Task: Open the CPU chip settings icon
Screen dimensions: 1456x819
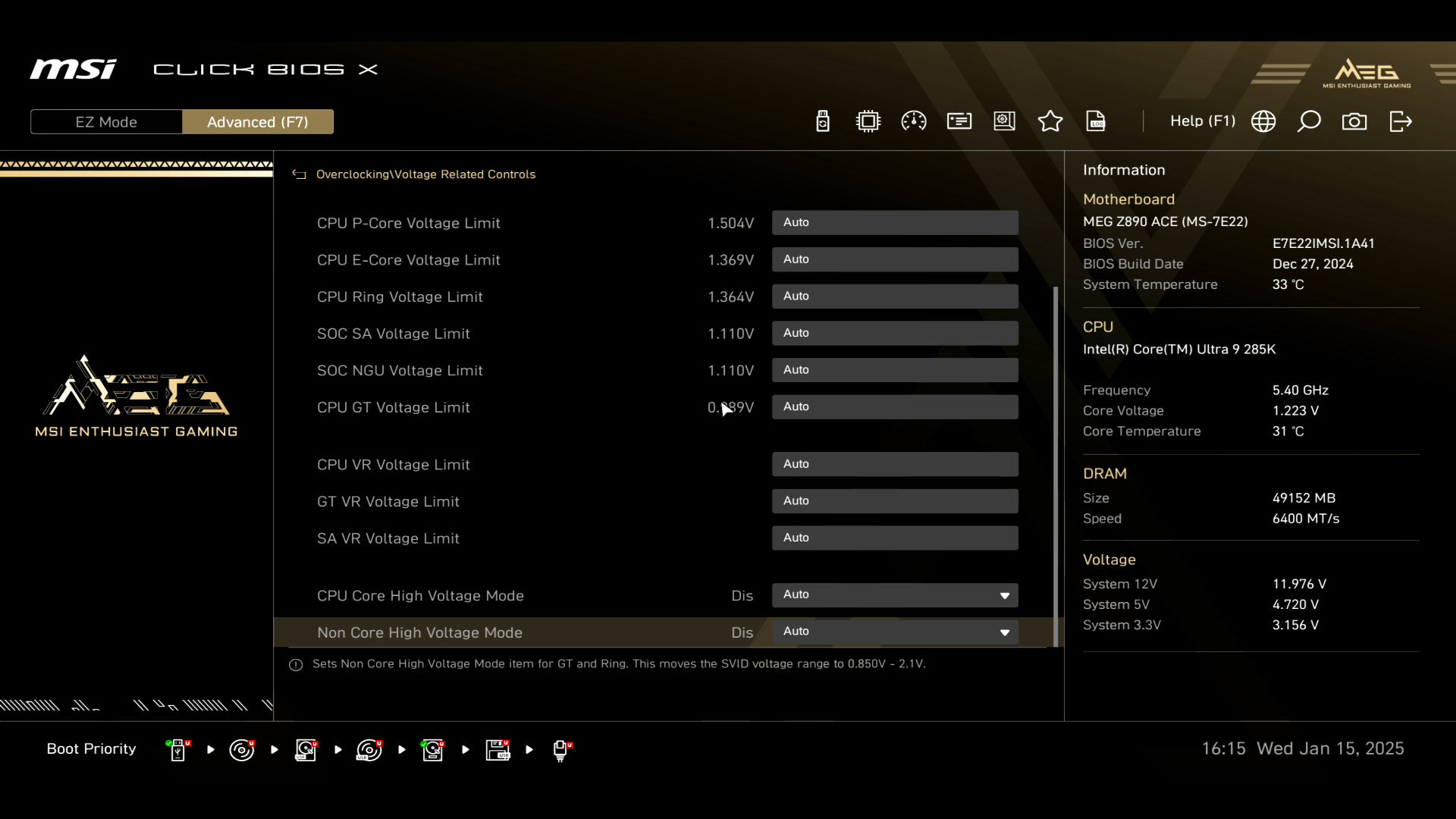Action: [x=868, y=121]
